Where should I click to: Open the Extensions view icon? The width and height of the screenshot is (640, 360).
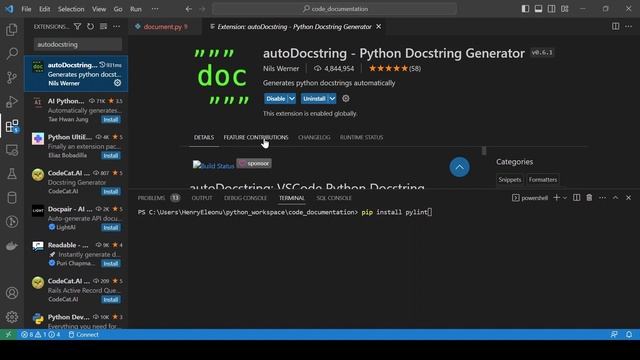pyautogui.click(x=12, y=126)
